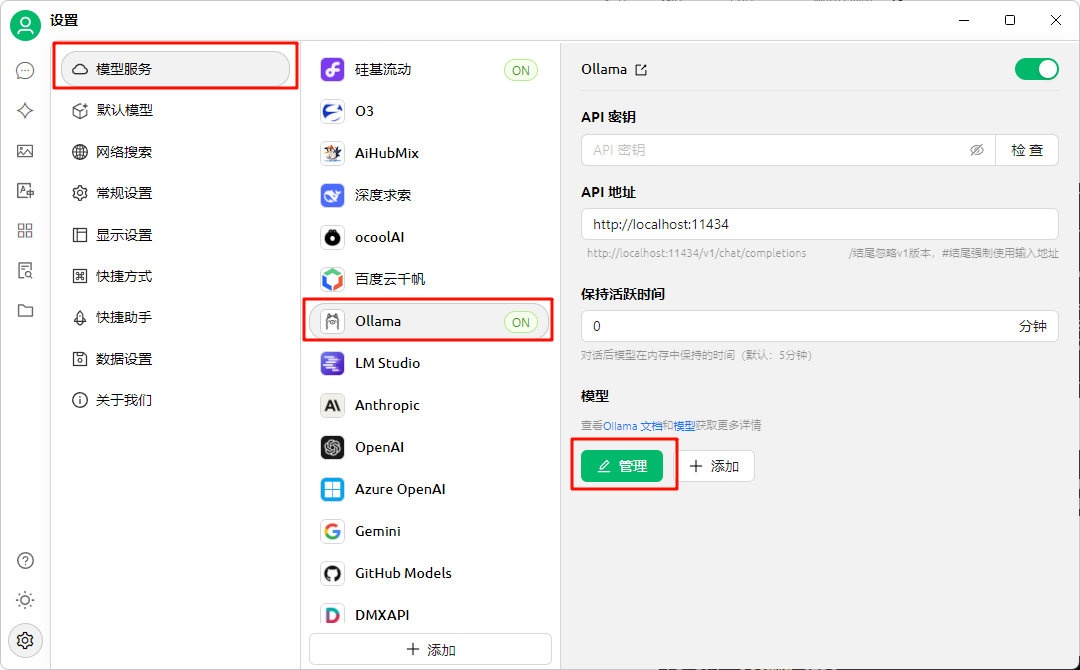Open the user avatar profile
Image resolution: width=1080 pixels, height=670 pixels.
click(x=25, y=25)
